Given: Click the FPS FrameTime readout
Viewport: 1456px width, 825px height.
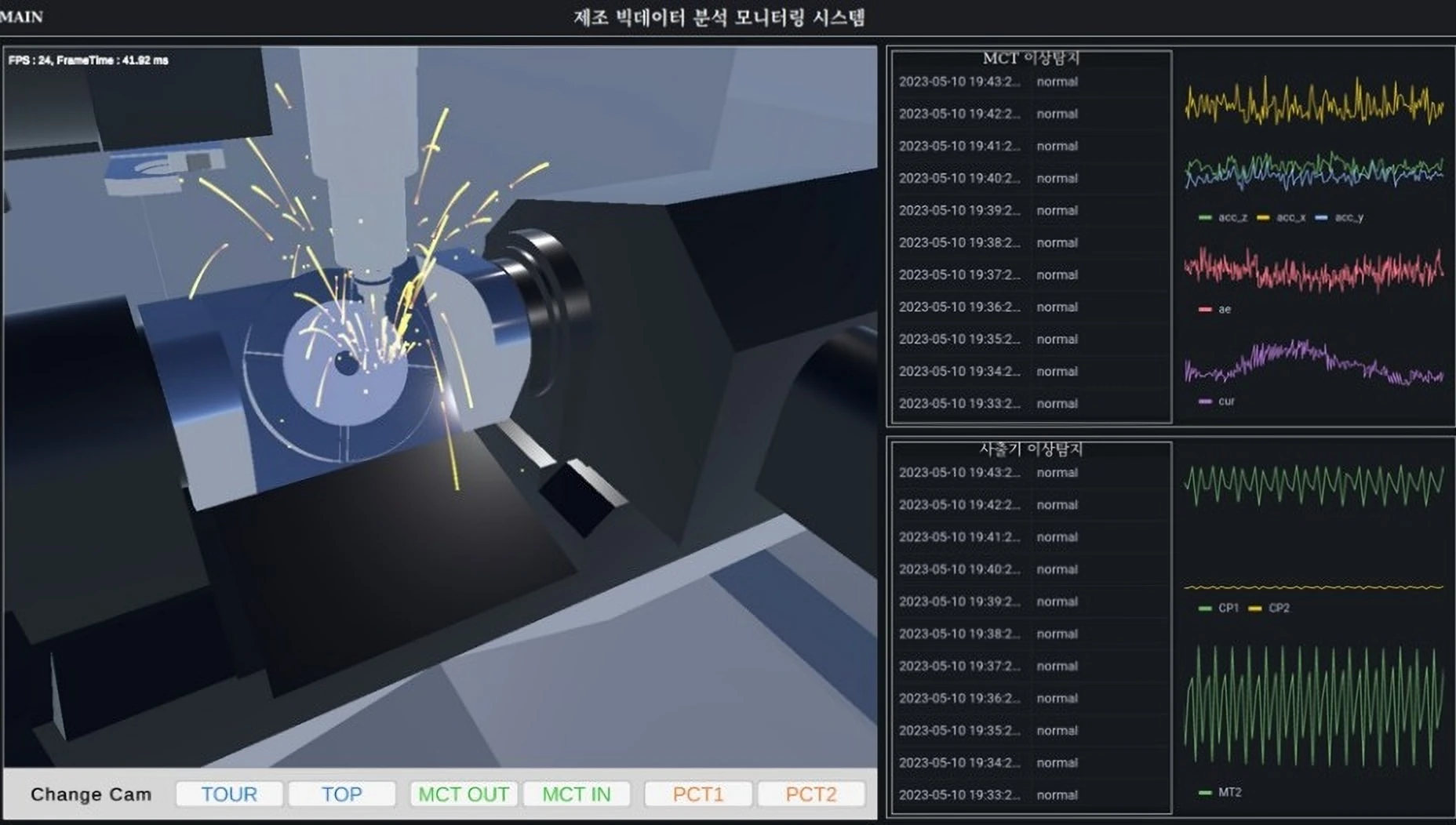Looking at the screenshot, I should tap(89, 60).
